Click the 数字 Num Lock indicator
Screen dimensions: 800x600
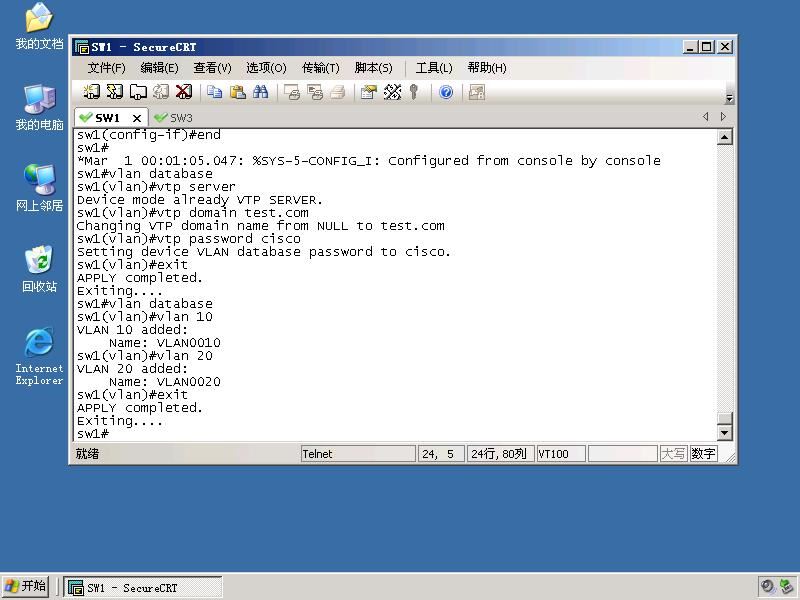tap(703, 454)
